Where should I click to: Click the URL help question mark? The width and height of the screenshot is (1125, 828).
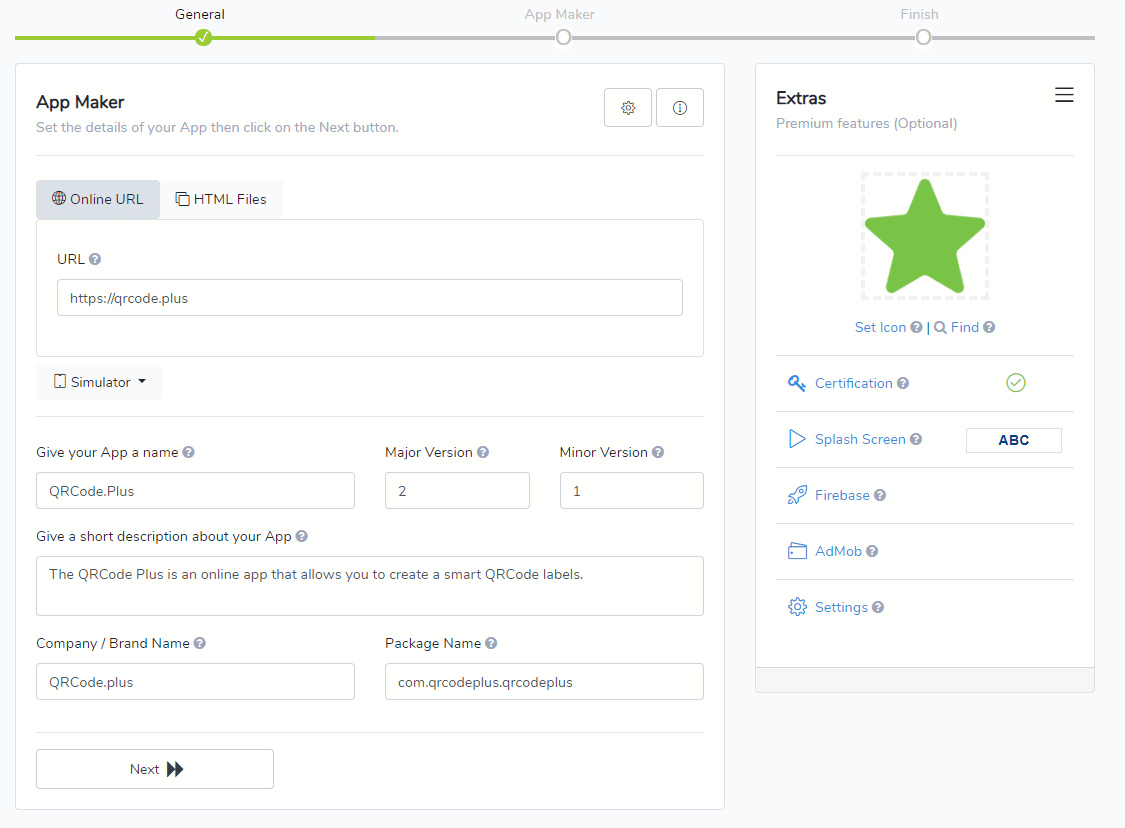tap(95, 259)
